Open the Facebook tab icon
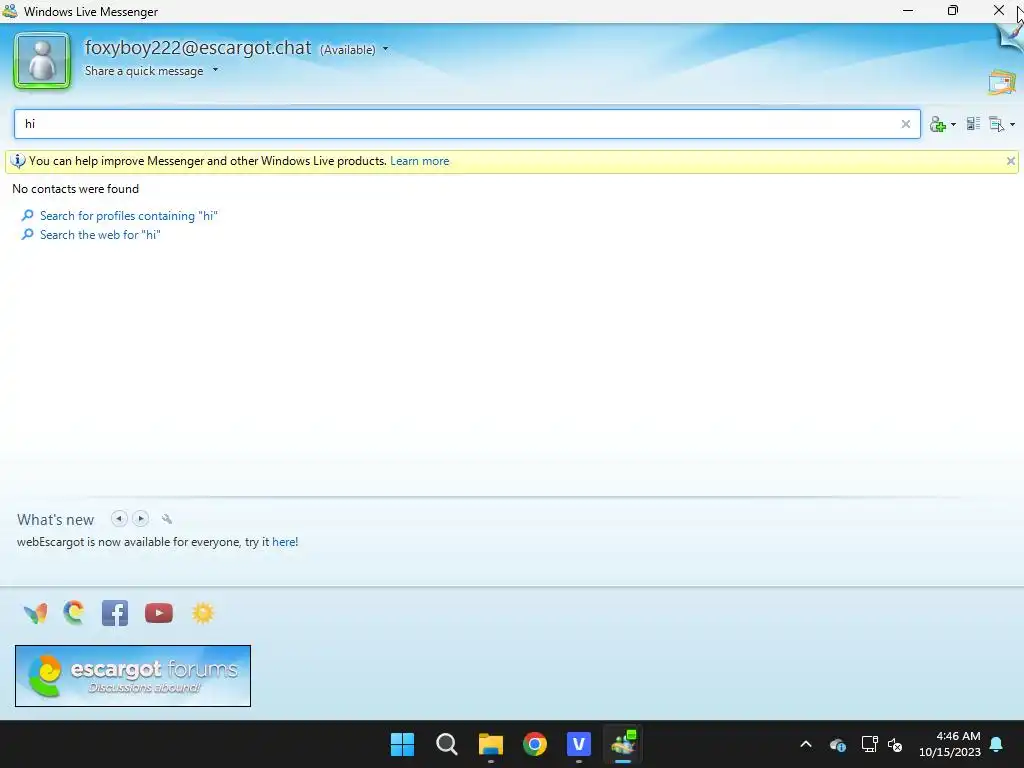 point(115,613)
